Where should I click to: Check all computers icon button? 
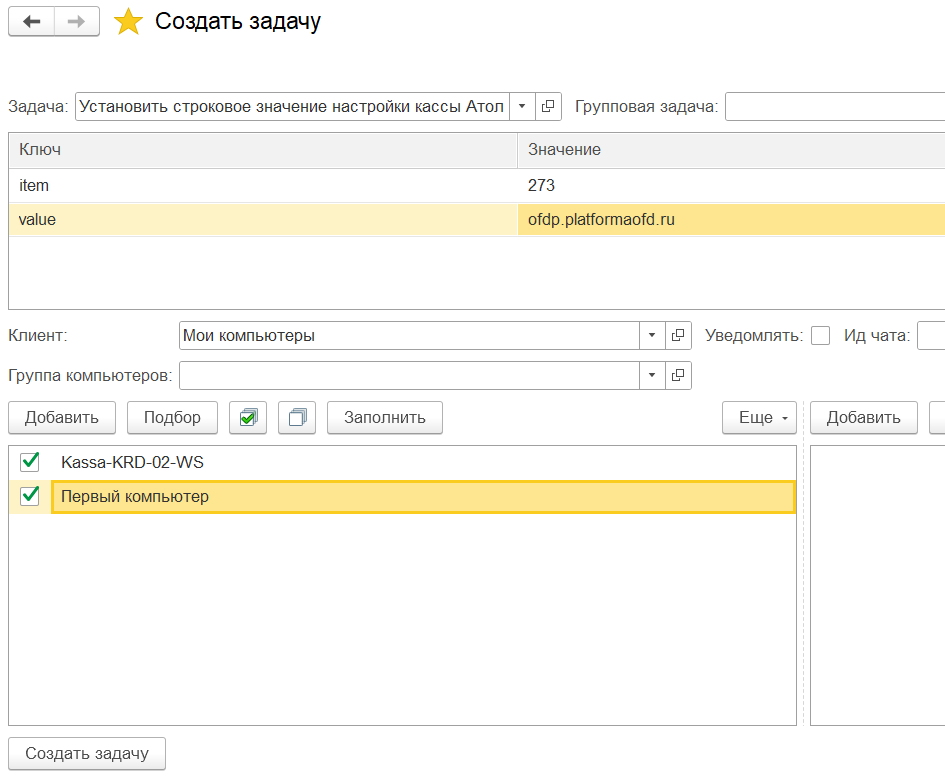pyautogui.click(x=248, y=418)
